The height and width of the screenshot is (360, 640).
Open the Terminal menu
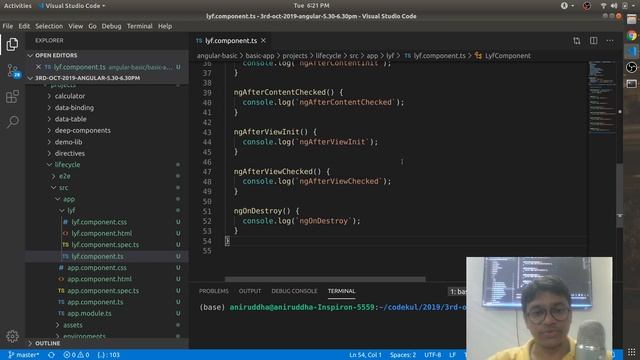pos(140,26)
